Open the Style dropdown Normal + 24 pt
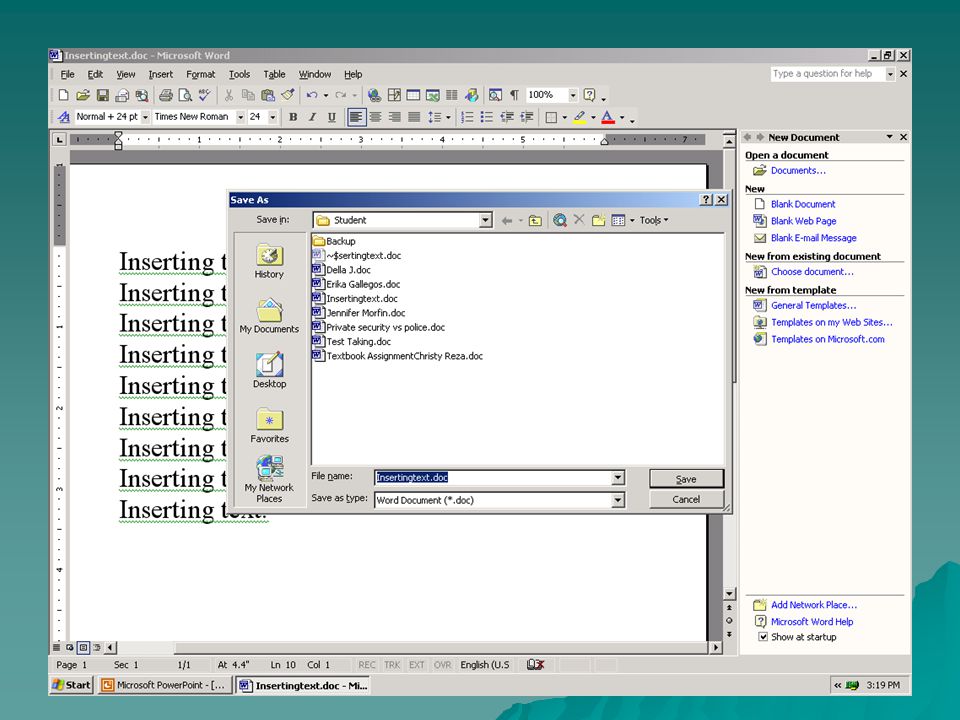 146,117
